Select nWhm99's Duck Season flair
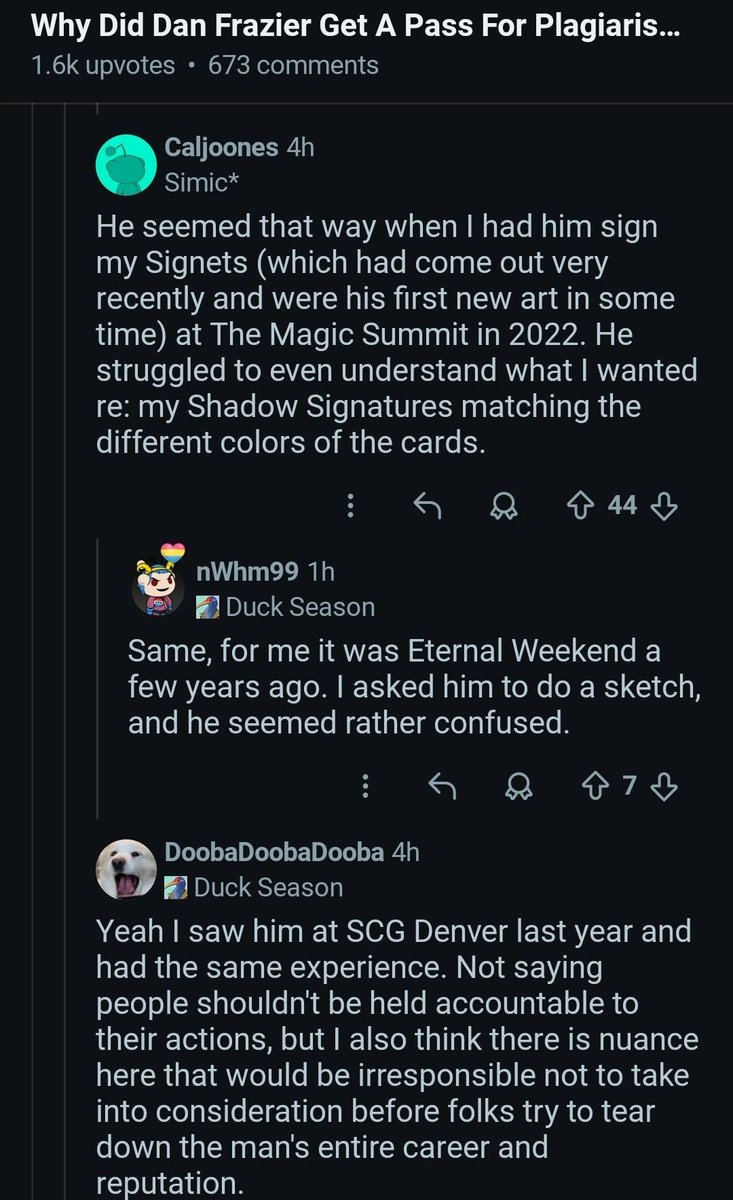The height and width of the screenshot is (1200, 733). tap(286, 606)
